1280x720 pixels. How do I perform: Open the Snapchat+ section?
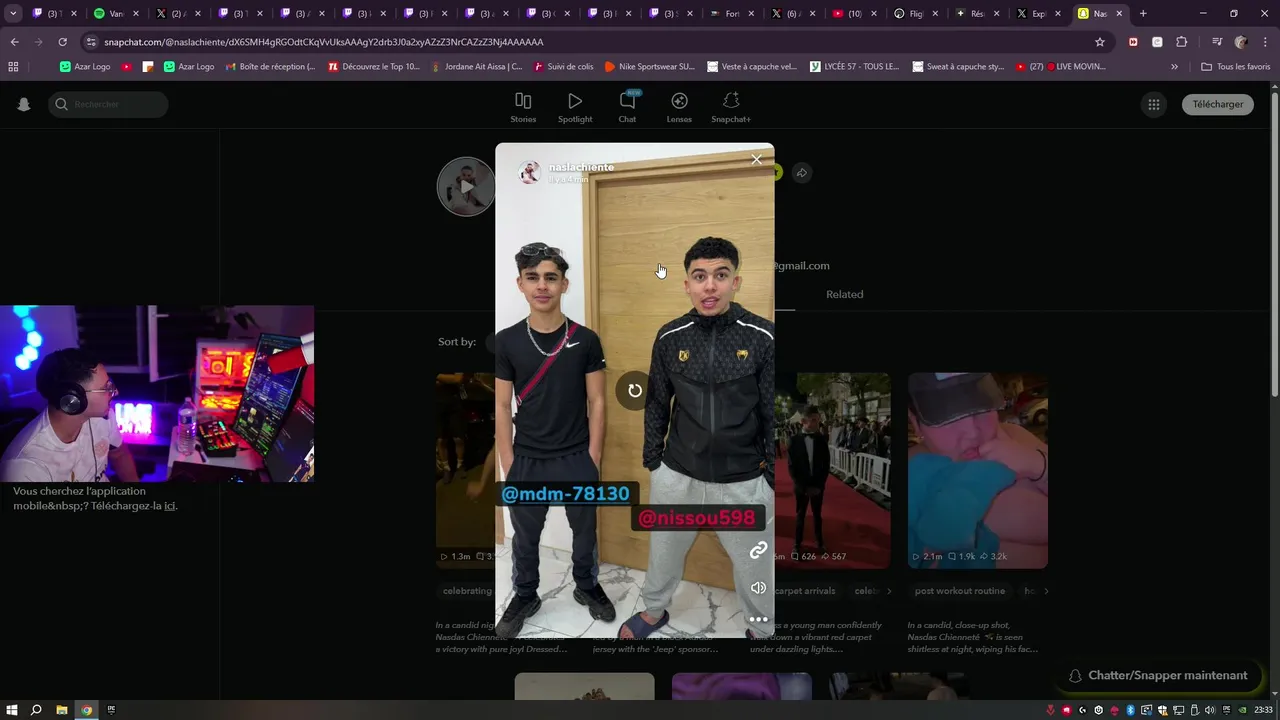click(x=731, y=108)
